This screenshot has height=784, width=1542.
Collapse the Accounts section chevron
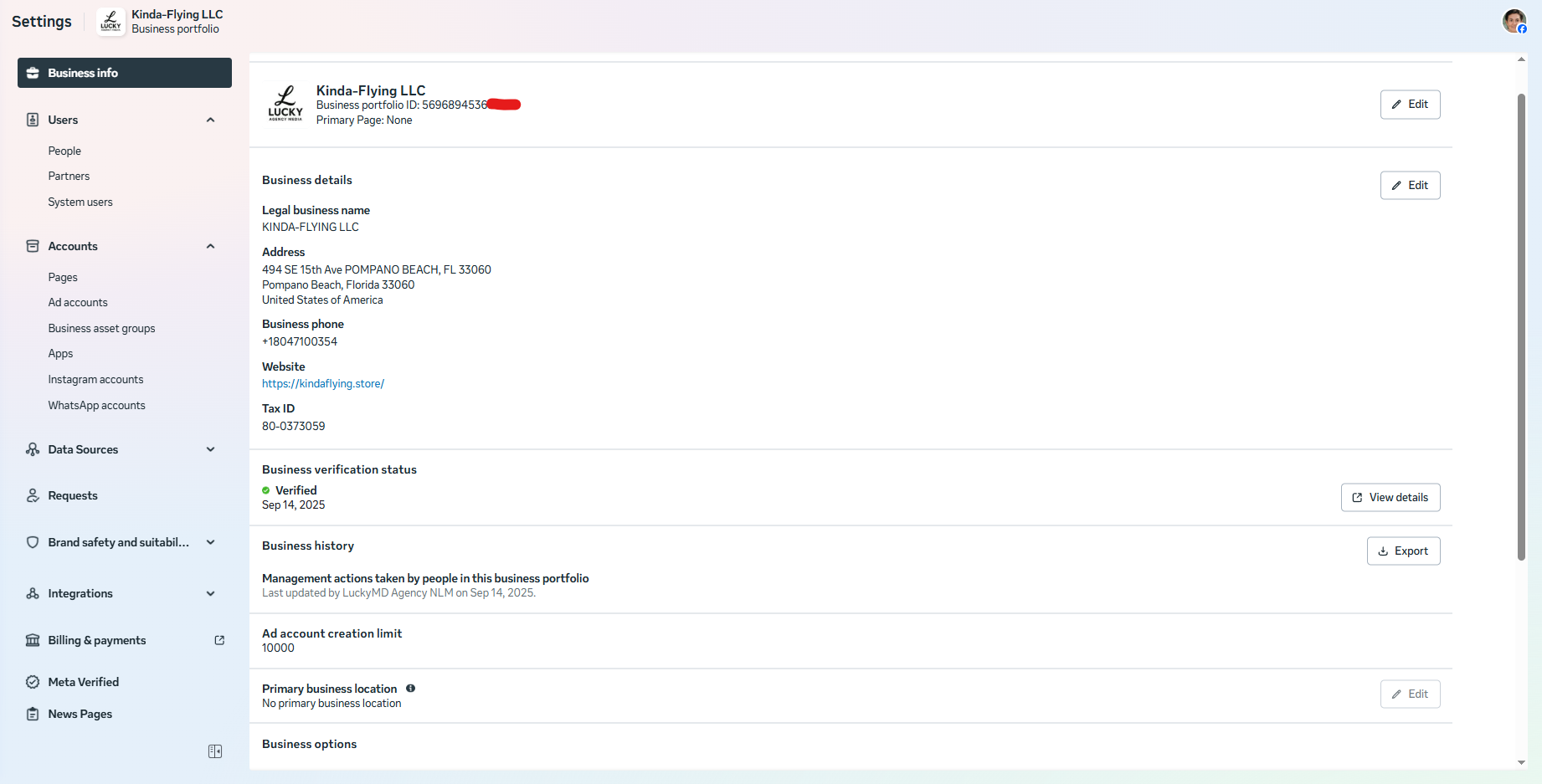(211, 246)
